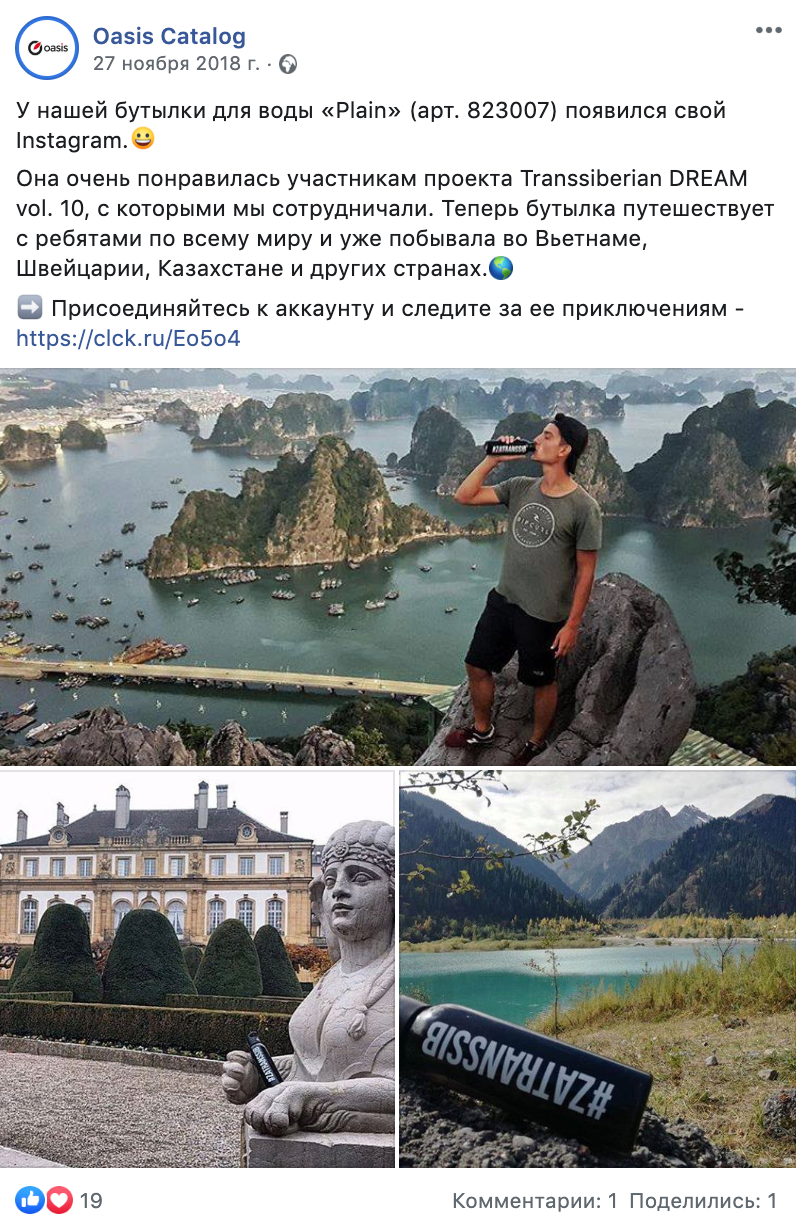Image resolution: width=796 pixels, height=1232 pixels.
Task: Click the smiling face emoji after Instagram
Action: (144, 139)
